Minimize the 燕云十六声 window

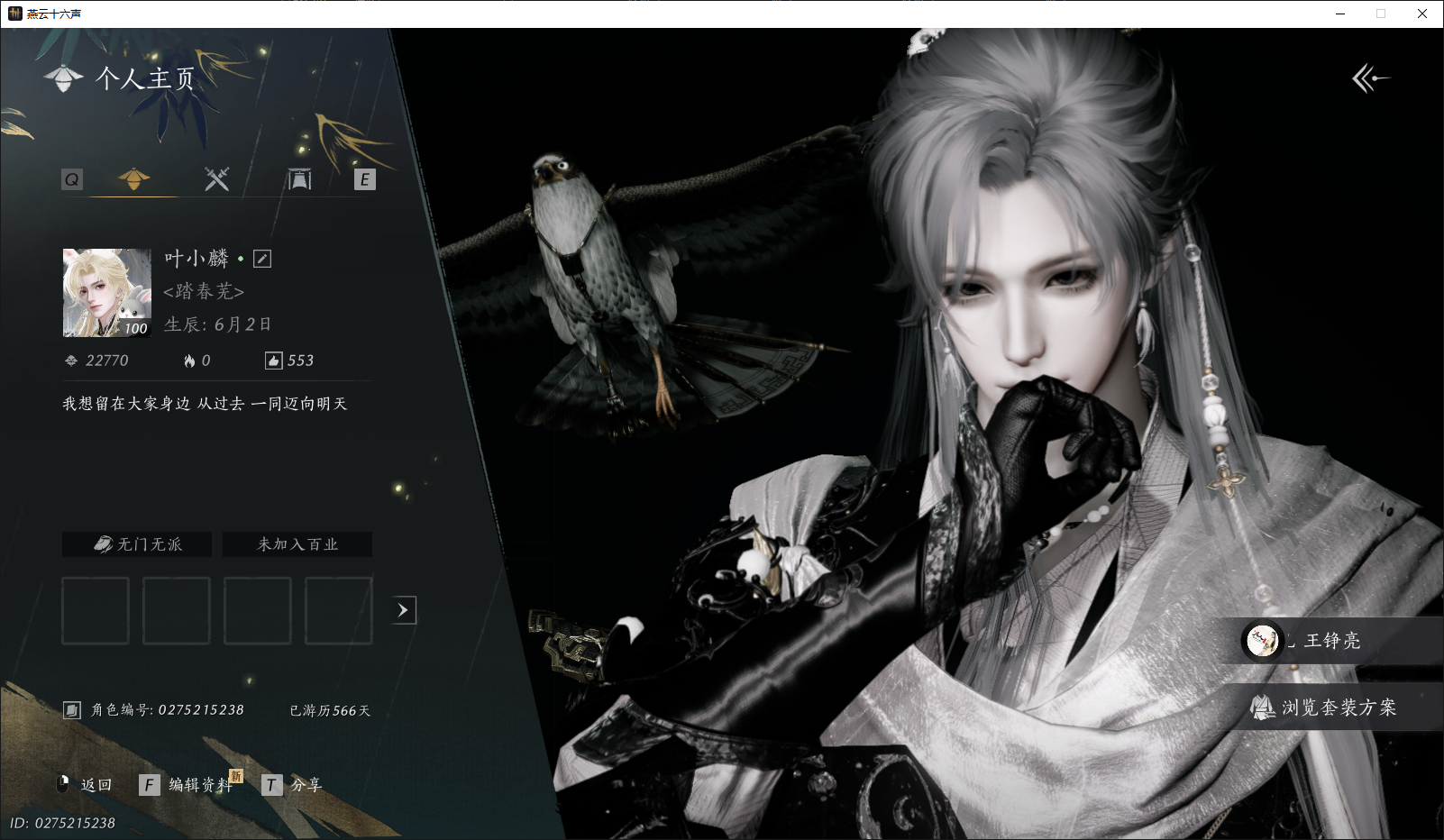pos(1340,14)
